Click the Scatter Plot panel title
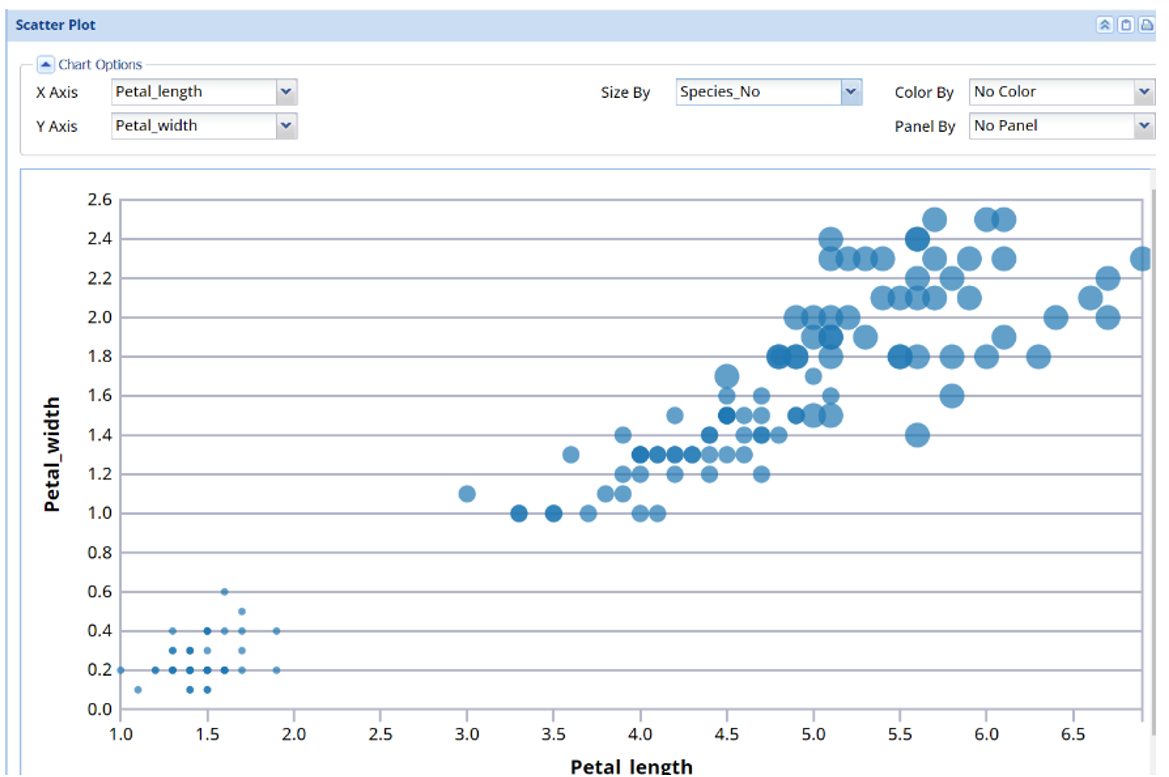 tap(56, 25)
